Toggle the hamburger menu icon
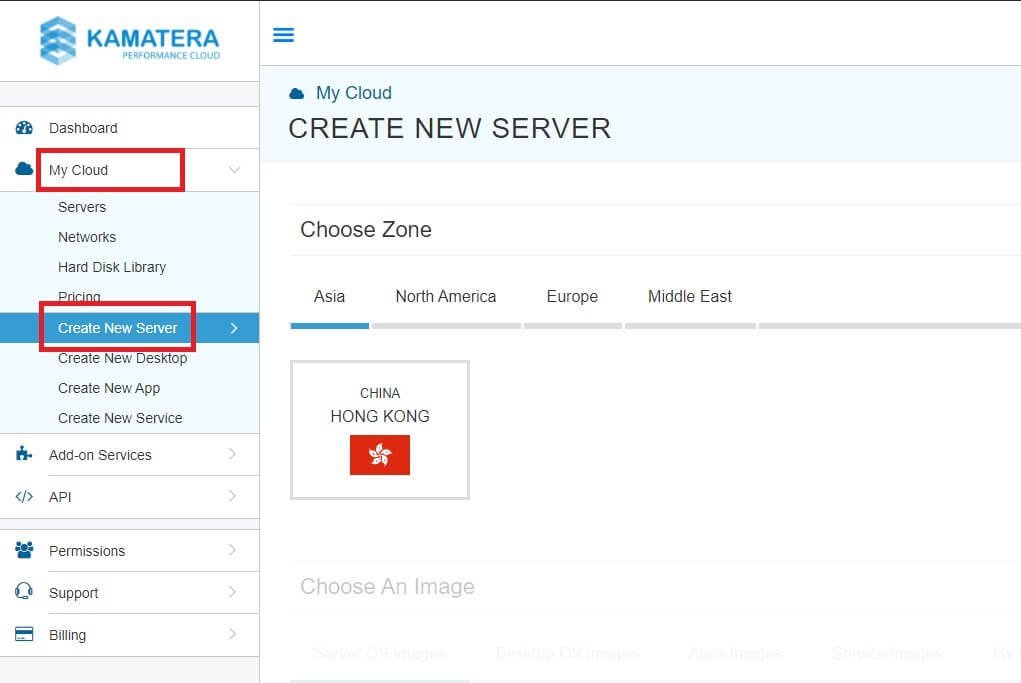Screen dimensions: 1021x683 (283, 35)
